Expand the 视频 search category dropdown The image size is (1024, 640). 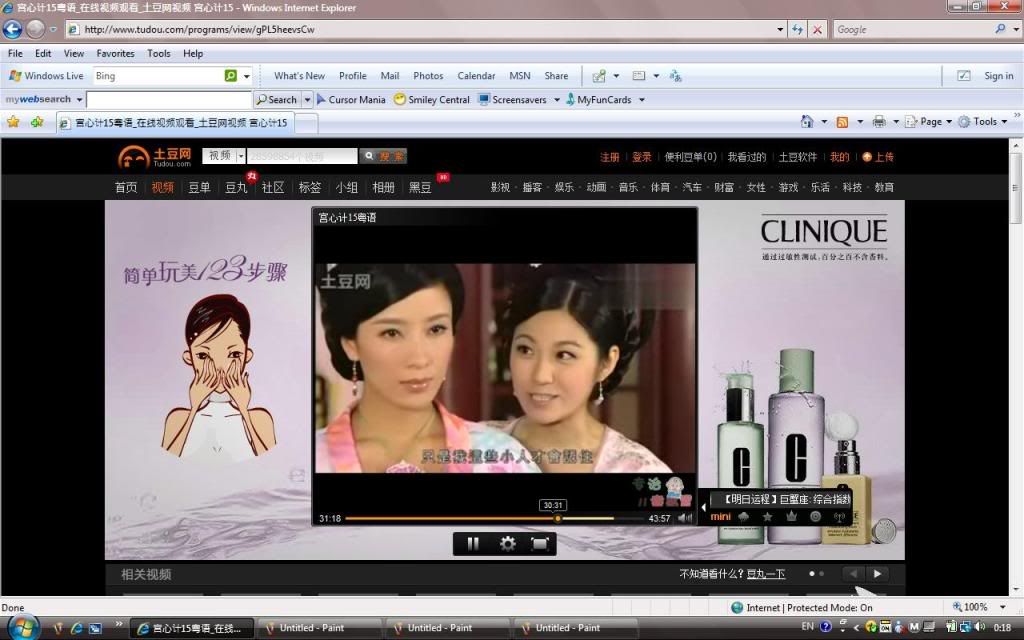(x=241, y=156)
